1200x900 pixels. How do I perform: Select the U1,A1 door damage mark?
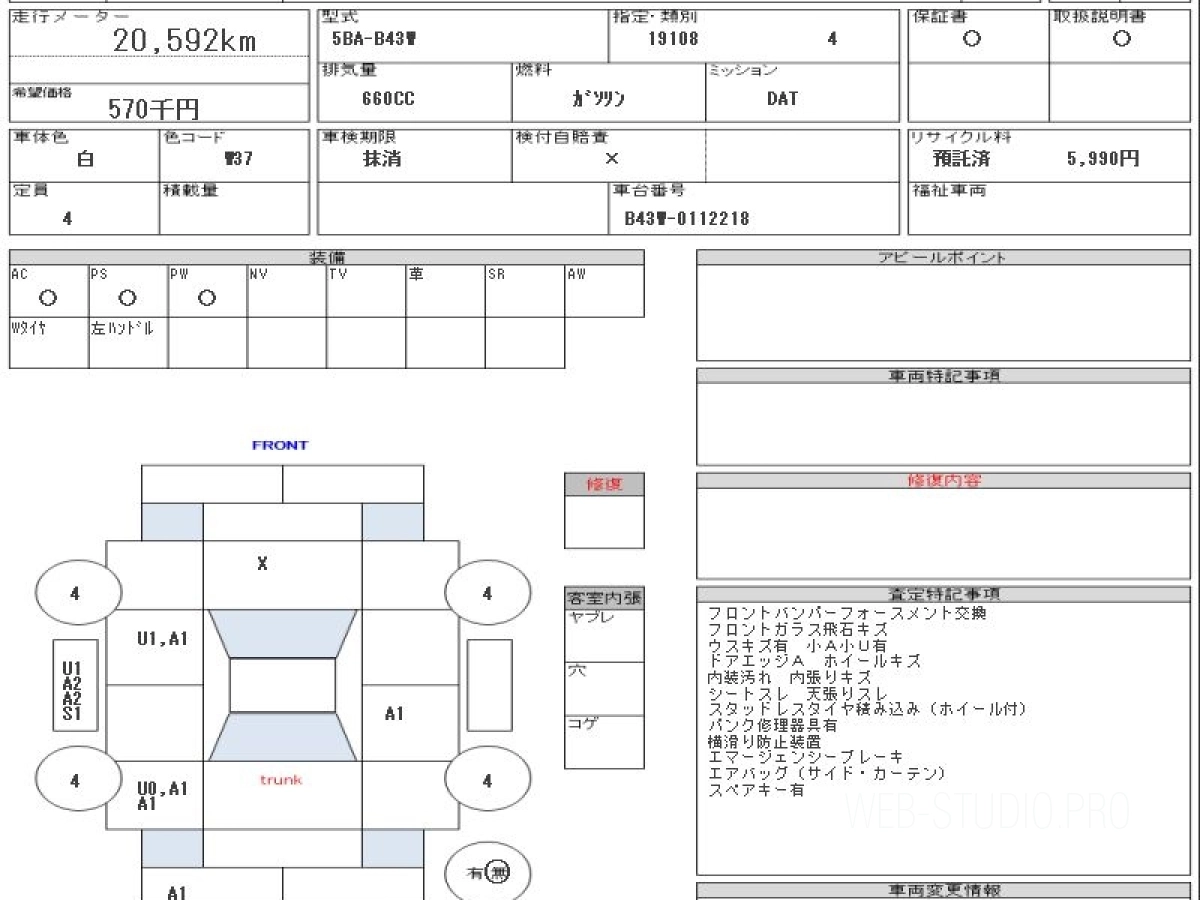coord(161,639)
